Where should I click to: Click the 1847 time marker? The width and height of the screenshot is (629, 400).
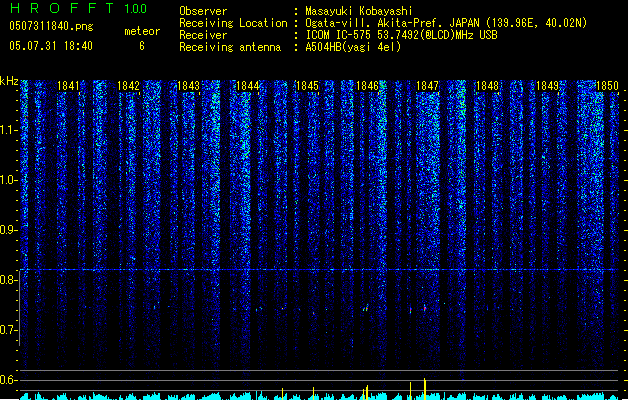[x=428, y=86]
